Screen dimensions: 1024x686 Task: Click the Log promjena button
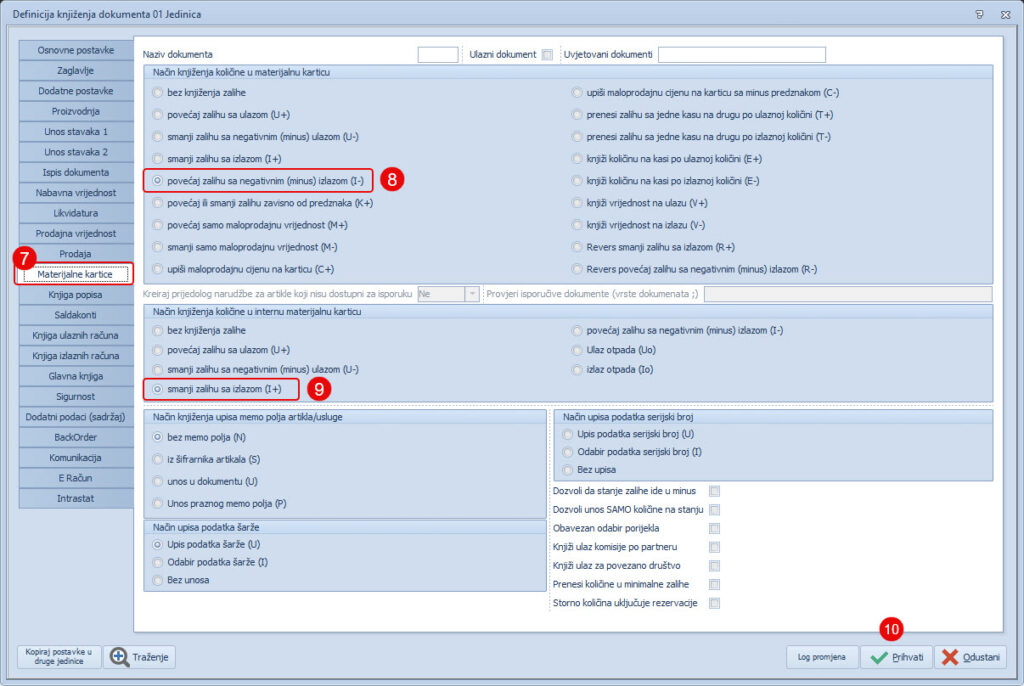tap(821, 657)
